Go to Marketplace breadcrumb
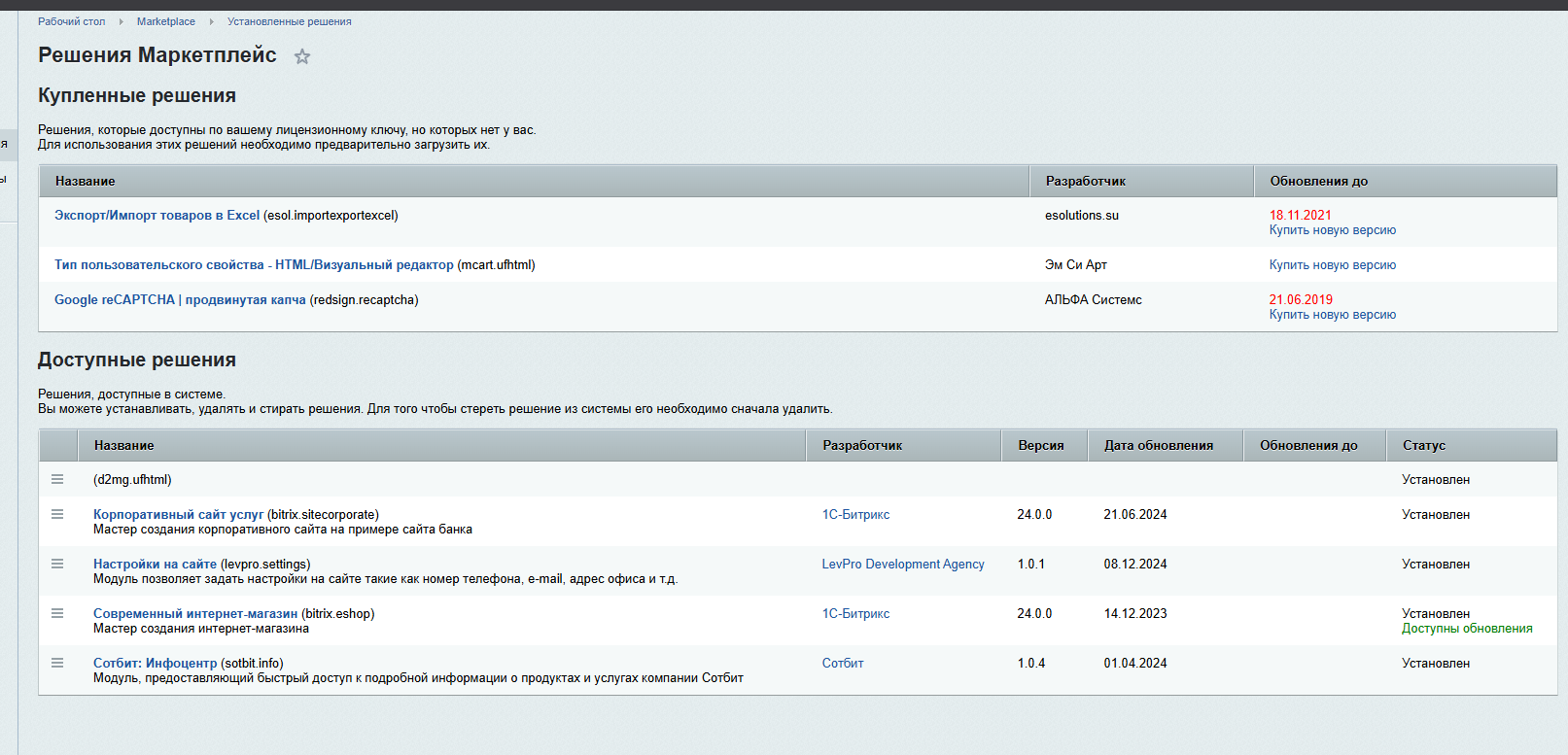The height and width of the screenshot is (755, 1568). (166, 21)
